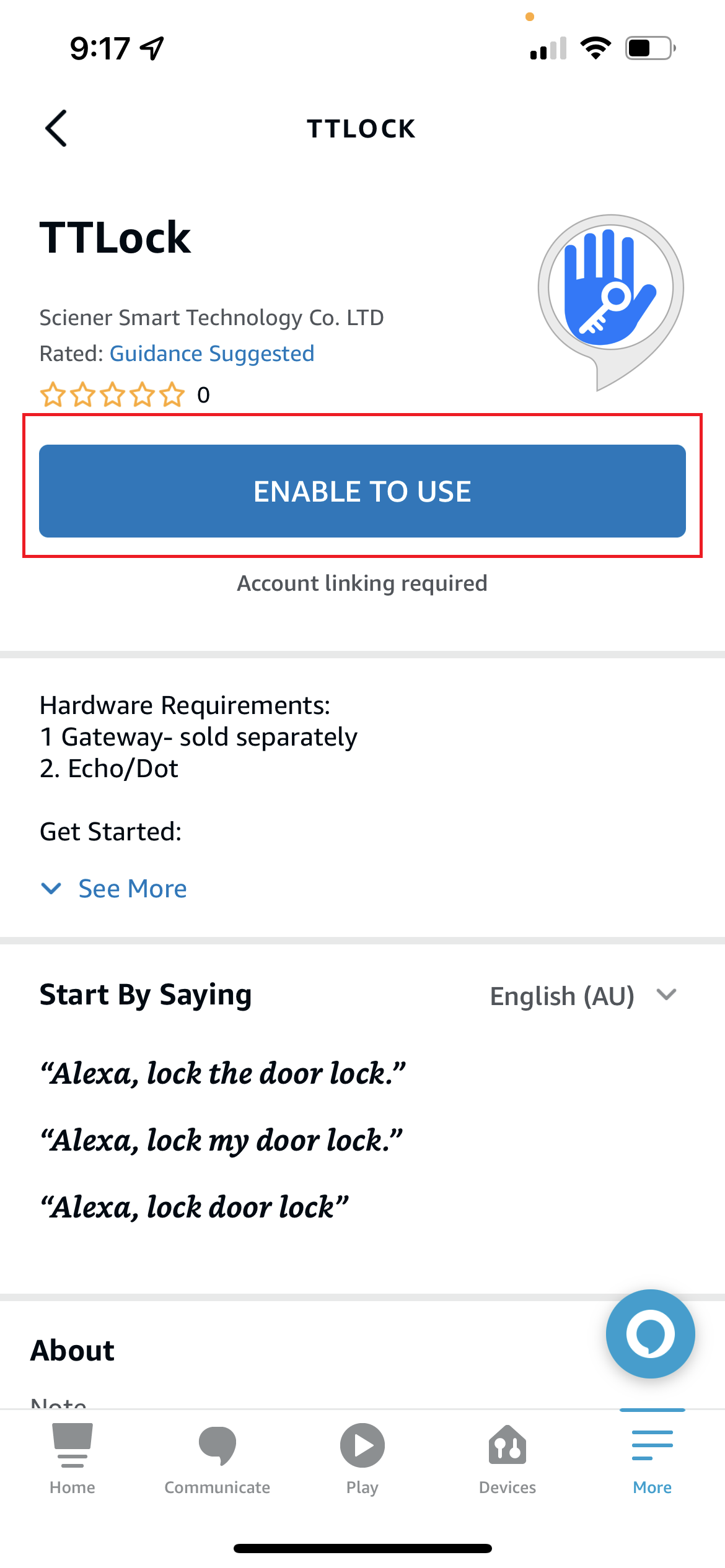Image resolution: width=725 pixels, height=1568 pixels.
Task: Tap the battery indicator in status bar
Action: click(x=651, y=48)
